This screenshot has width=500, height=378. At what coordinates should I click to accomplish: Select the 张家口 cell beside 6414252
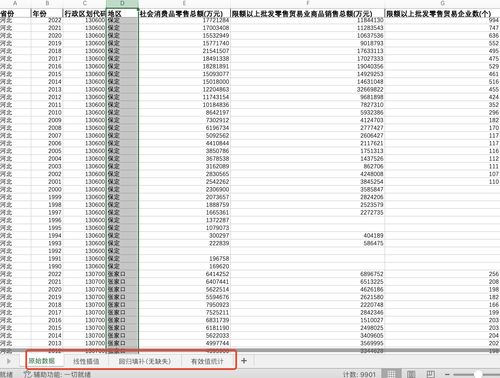point(122,274)
